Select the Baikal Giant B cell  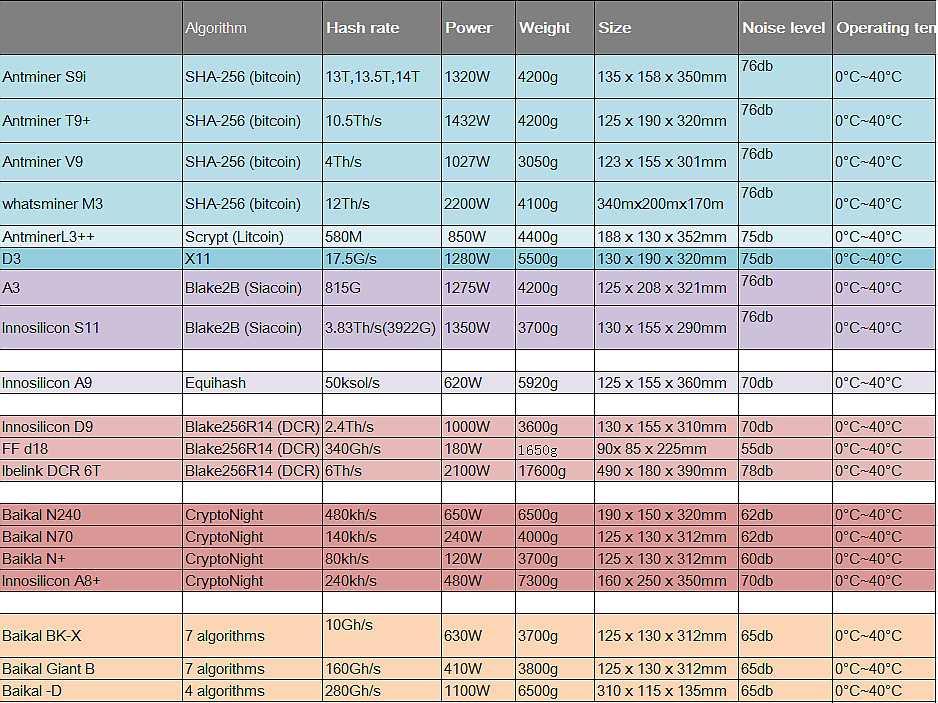[91, 669]
